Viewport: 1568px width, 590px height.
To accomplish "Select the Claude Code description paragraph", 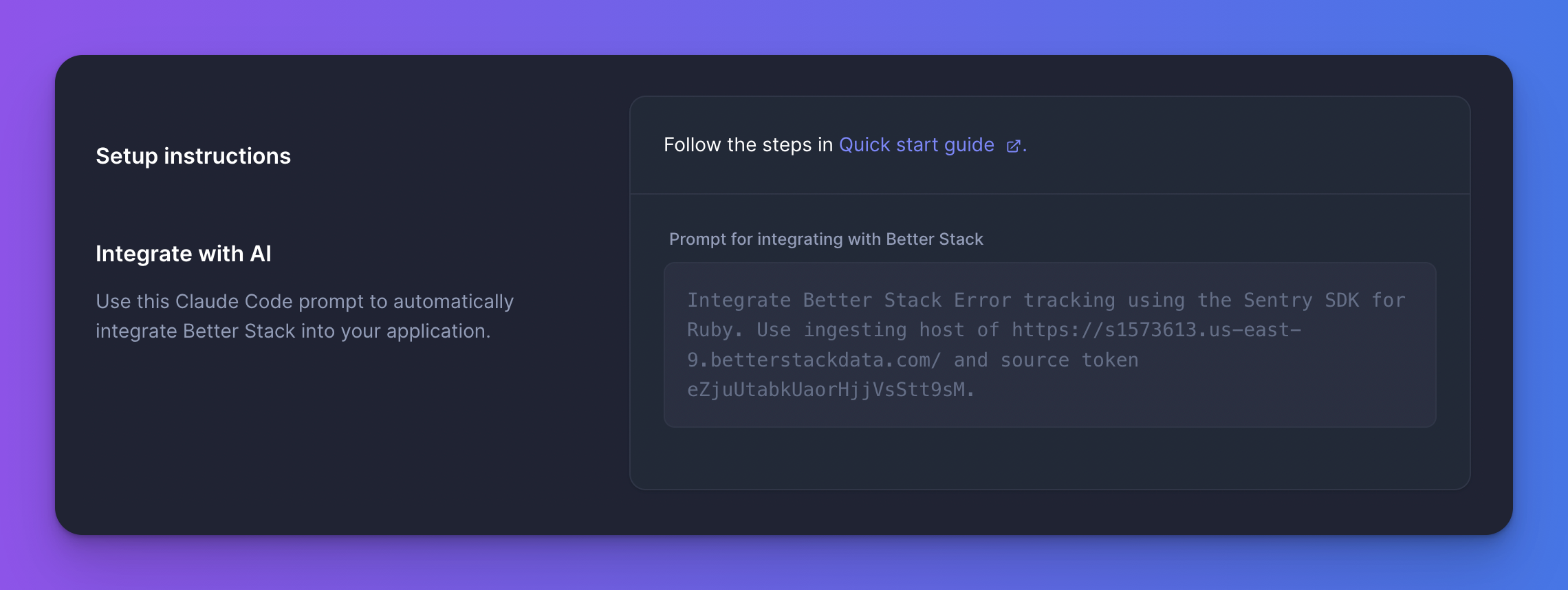I will 304,316.
